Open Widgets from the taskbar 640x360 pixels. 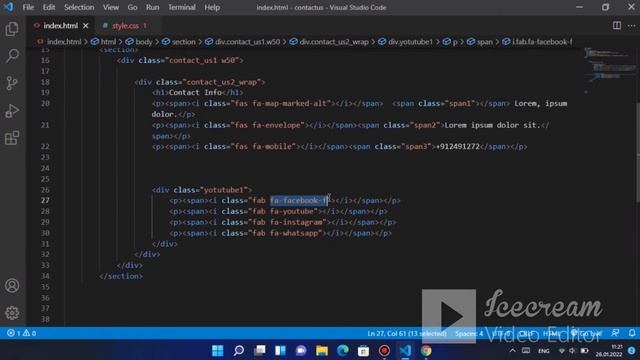[x=280, y=351]
